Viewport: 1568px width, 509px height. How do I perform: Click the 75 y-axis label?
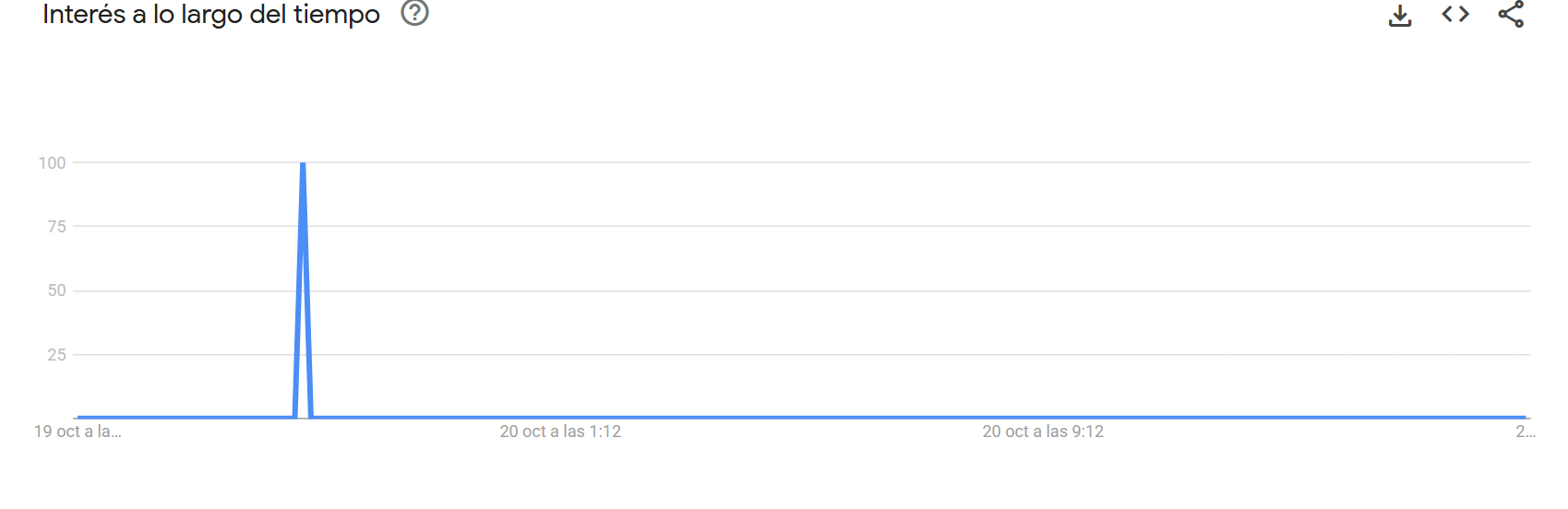(x=57, y=227)
